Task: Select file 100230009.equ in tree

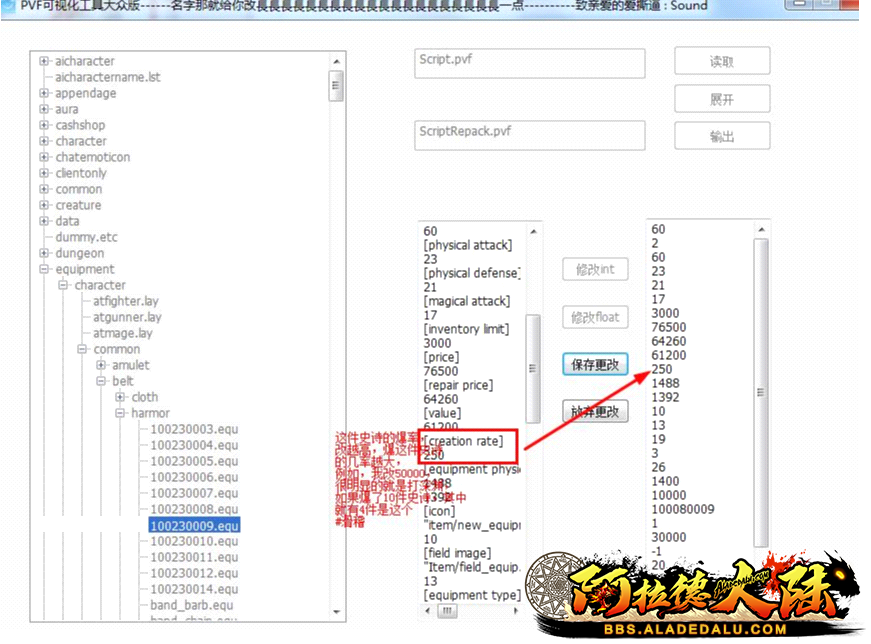Action: point(194,525)
